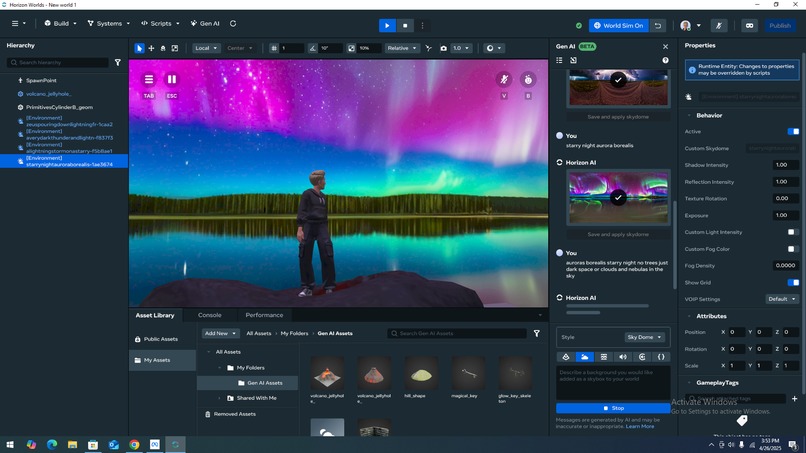The width and height of the screenshot is (806, 453).
Task: Toggle World Sim On button
Action: point(619,25)
